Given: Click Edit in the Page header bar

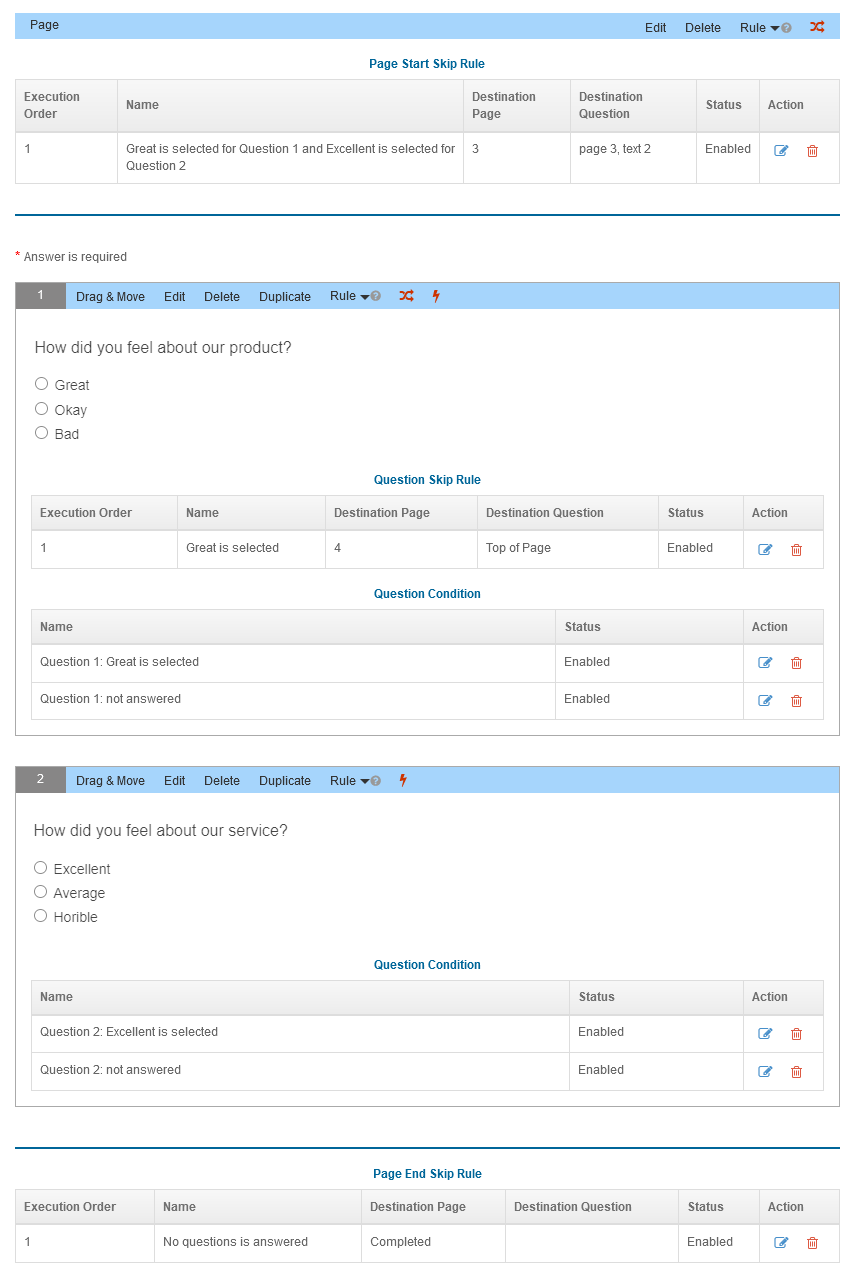Looking at the screenshot, I should [656, 28].
